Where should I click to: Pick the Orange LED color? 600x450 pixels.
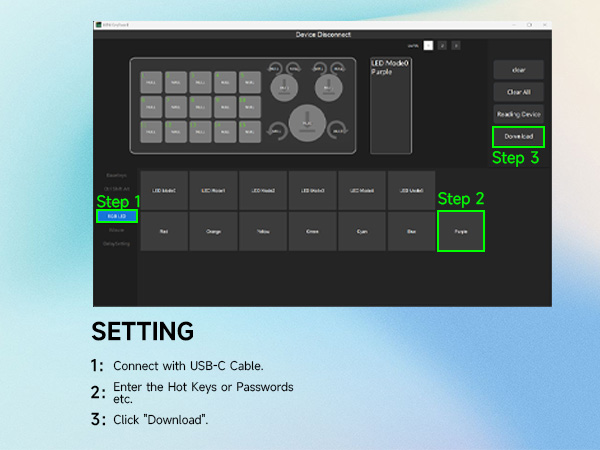coord(214,232)
